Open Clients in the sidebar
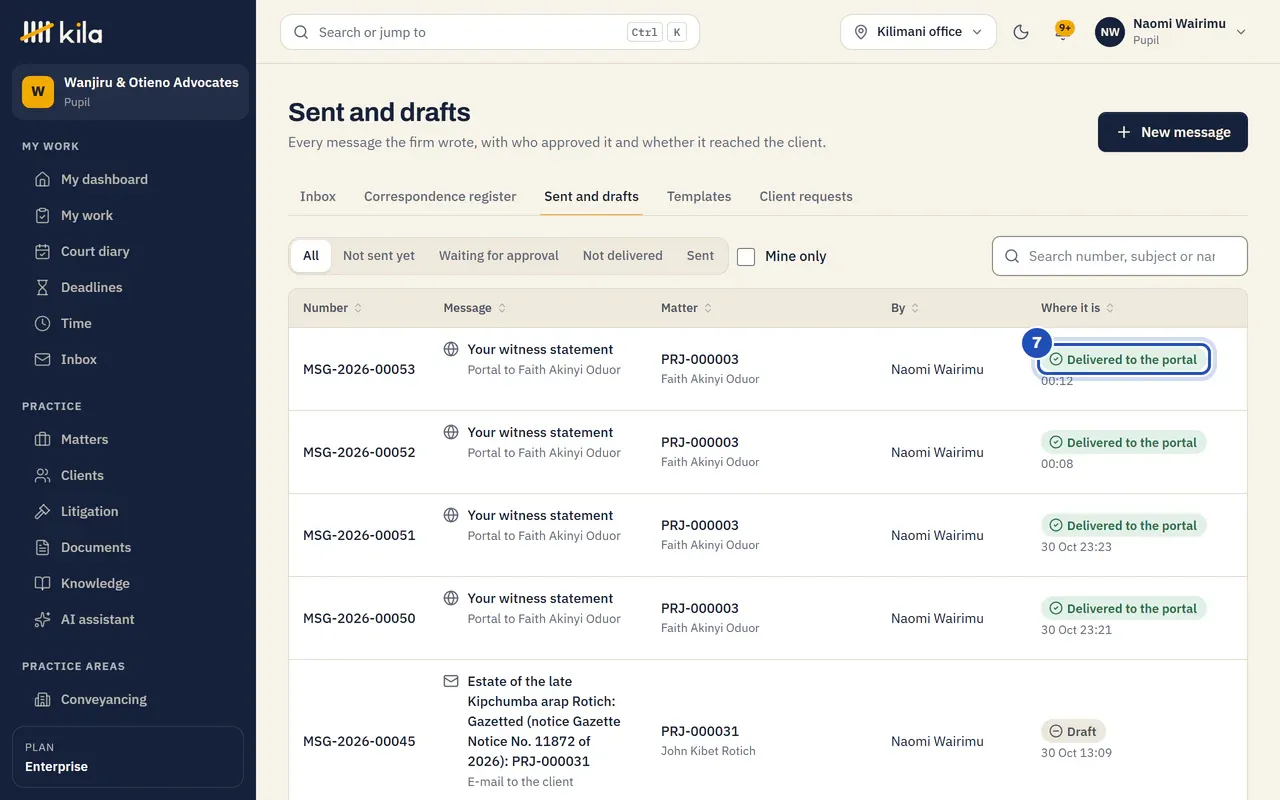 [x=128, y=476]
